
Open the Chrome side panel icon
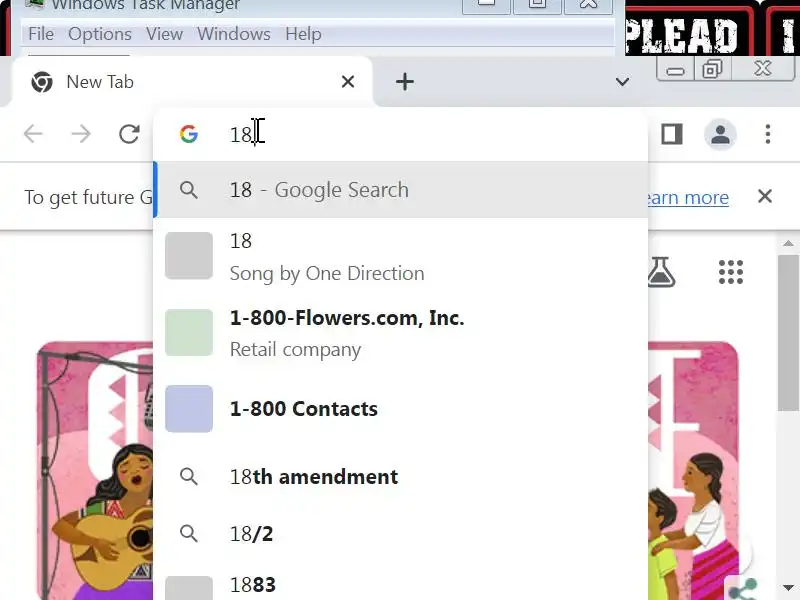pos(671,134)
